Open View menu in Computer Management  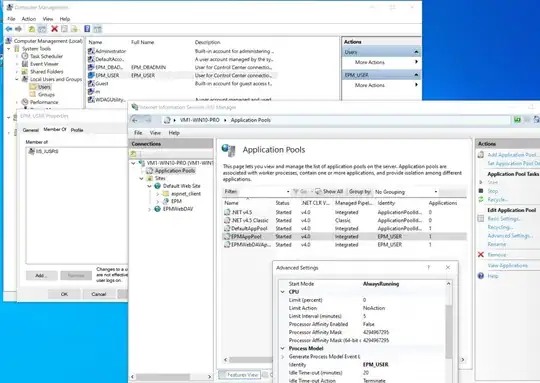click(x=48, y=19)
